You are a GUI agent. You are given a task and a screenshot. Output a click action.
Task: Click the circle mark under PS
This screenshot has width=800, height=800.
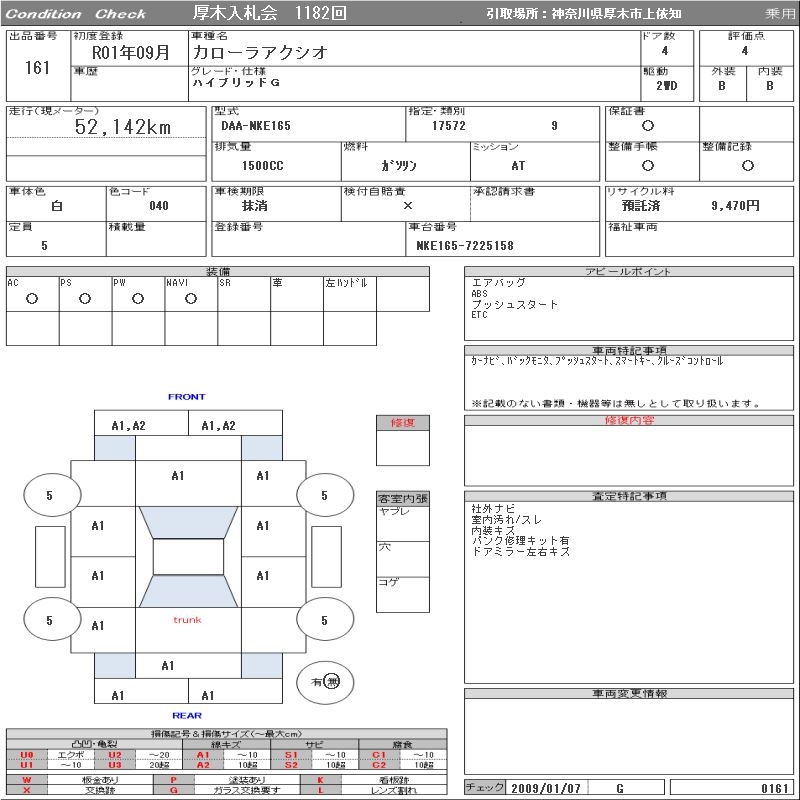(x=85, y=298)
